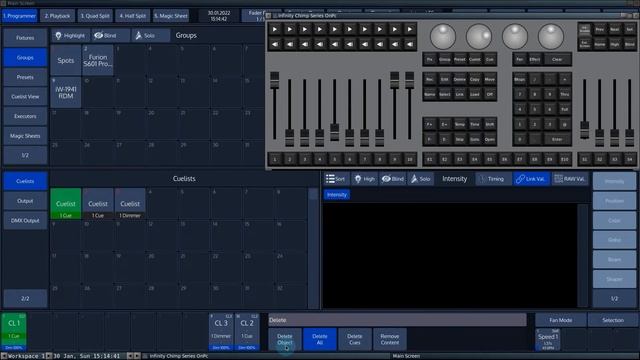Screen dimensions: 640x360
Task: Select the CL 1 executor
Action: click(x=14, y=332)
